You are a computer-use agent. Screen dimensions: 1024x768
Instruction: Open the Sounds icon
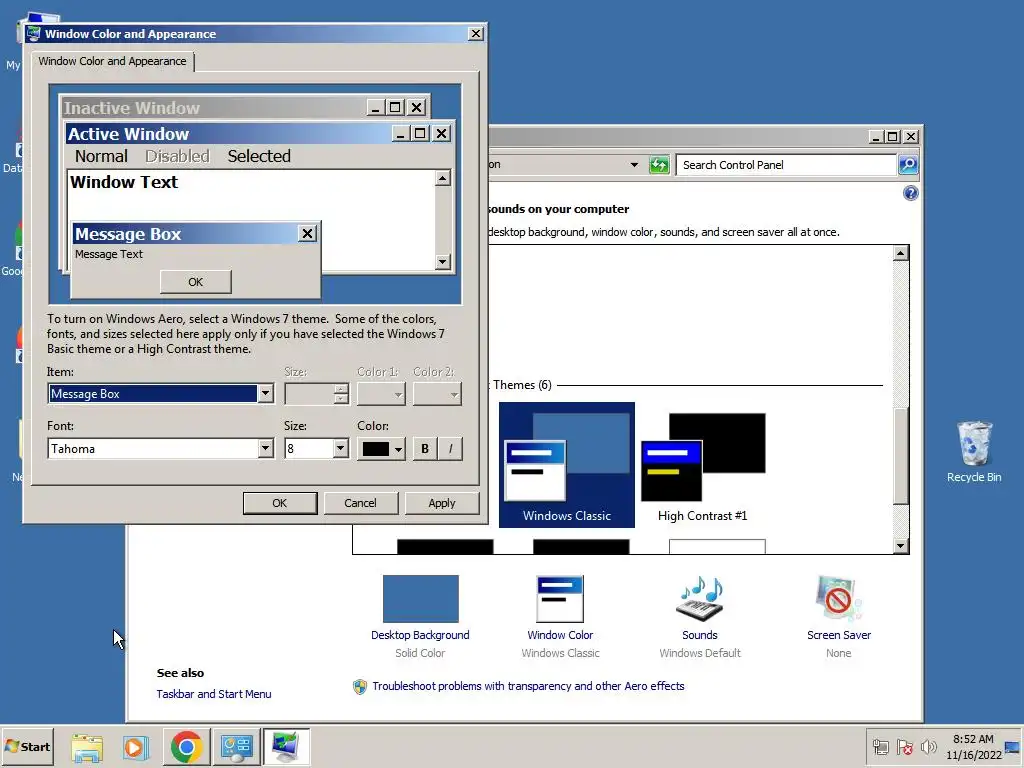(699, 599)
